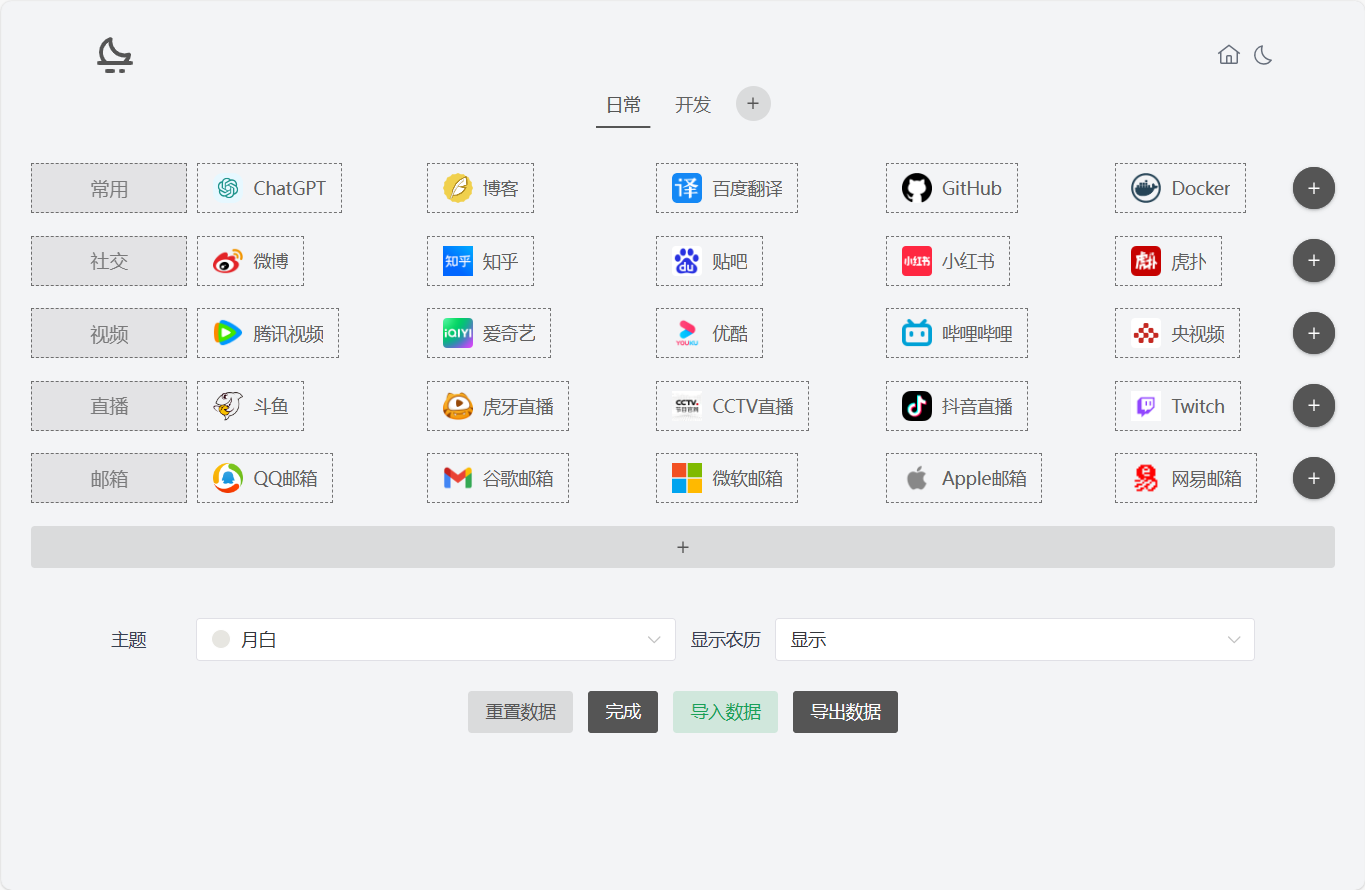
Task: Click the wide add-category plus bar
Action: click(x=682, y=547)
